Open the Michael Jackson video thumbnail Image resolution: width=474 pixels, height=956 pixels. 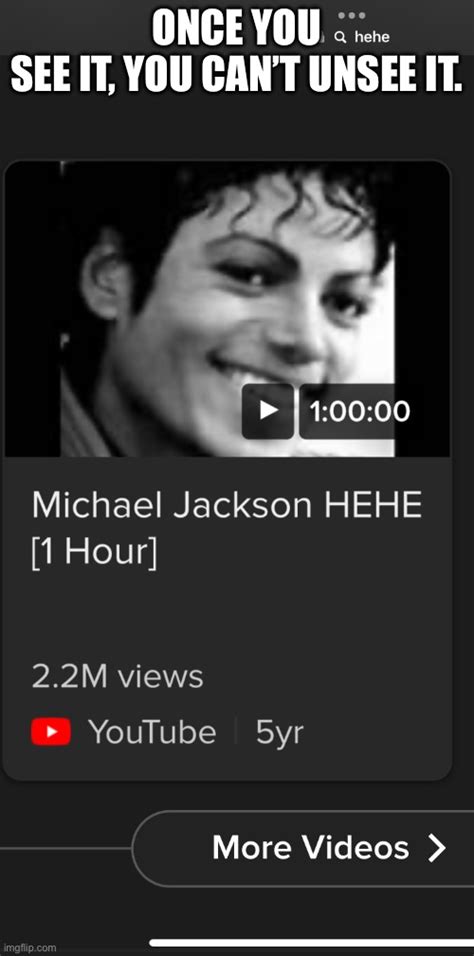[x=227, y=309]
